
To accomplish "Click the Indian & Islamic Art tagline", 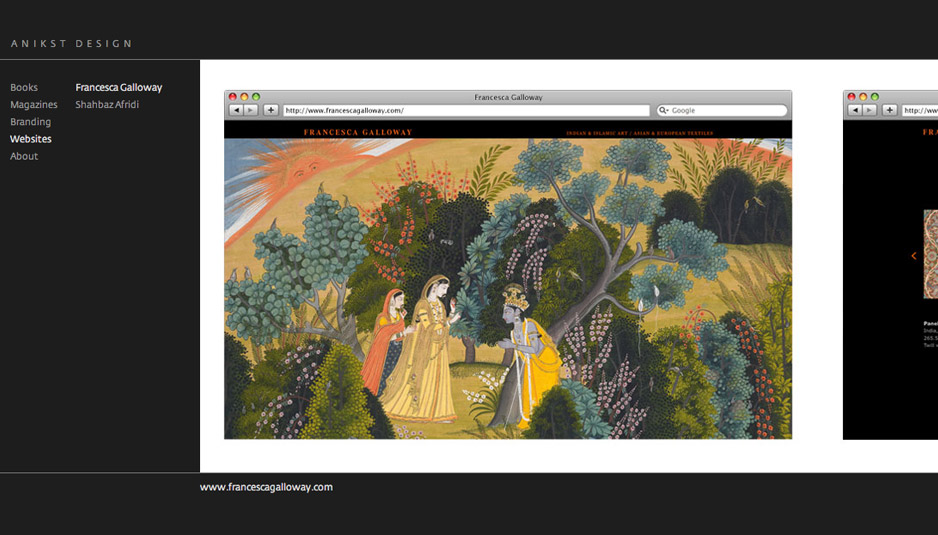I will (x=639, y=133).
